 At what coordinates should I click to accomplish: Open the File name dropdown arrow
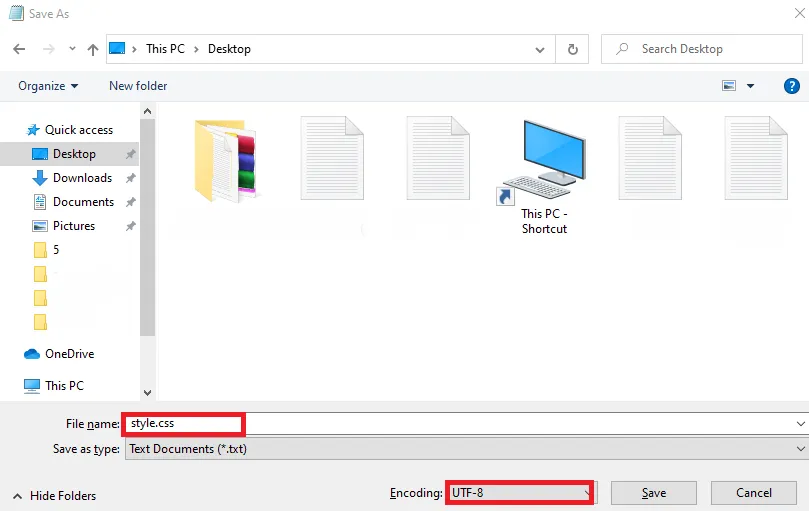coord(800,424)
